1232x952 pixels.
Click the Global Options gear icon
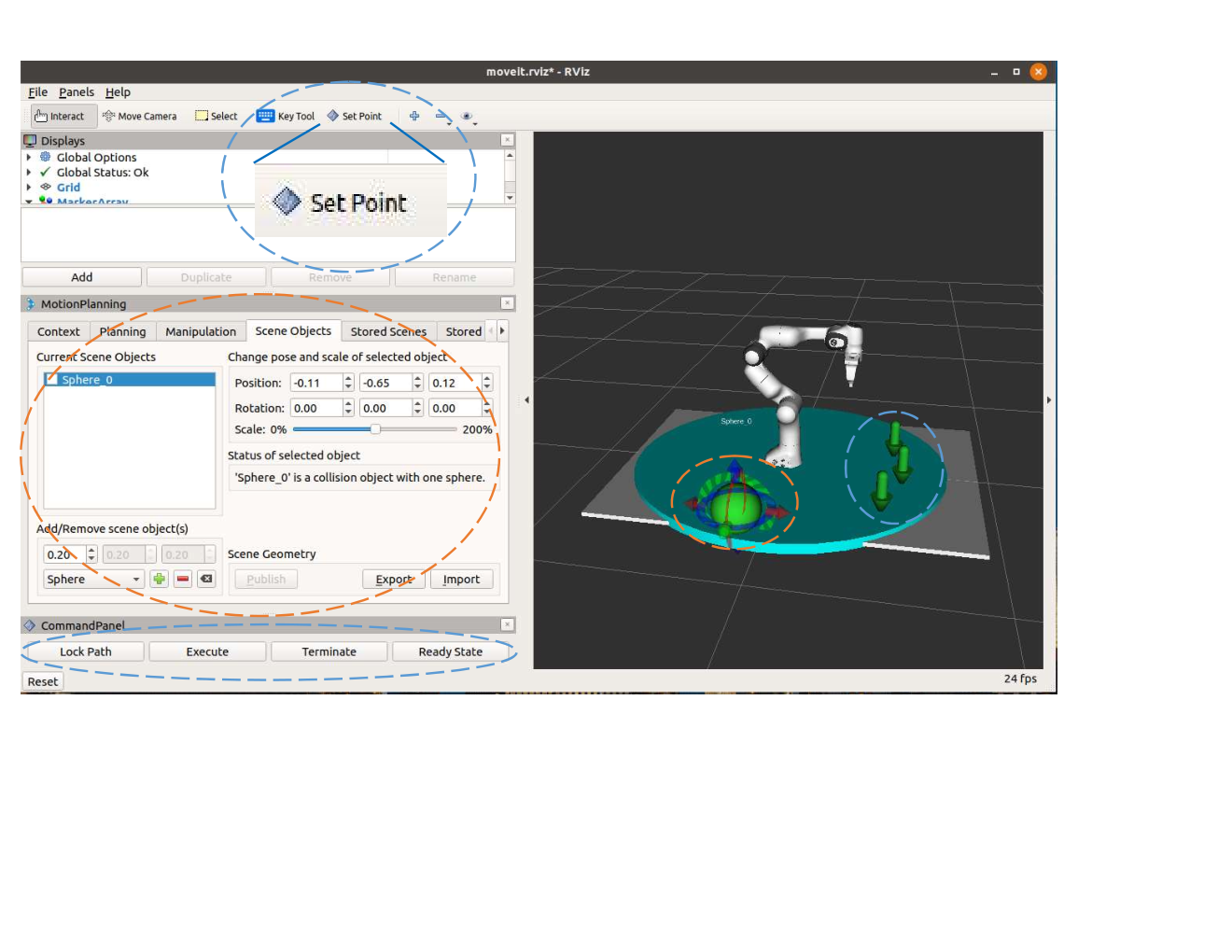click(45, 158)
